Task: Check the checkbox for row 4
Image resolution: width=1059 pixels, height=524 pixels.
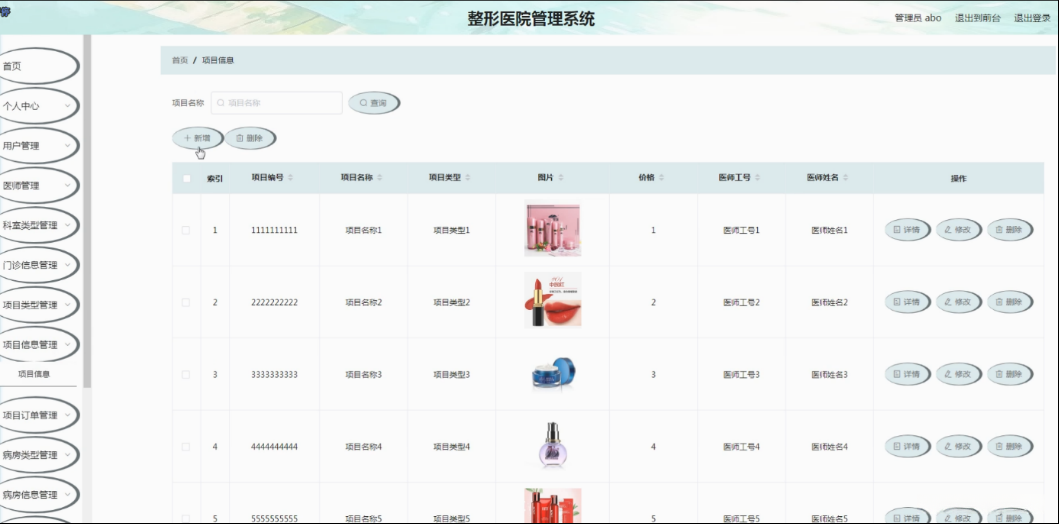Action: click(186, 446)
